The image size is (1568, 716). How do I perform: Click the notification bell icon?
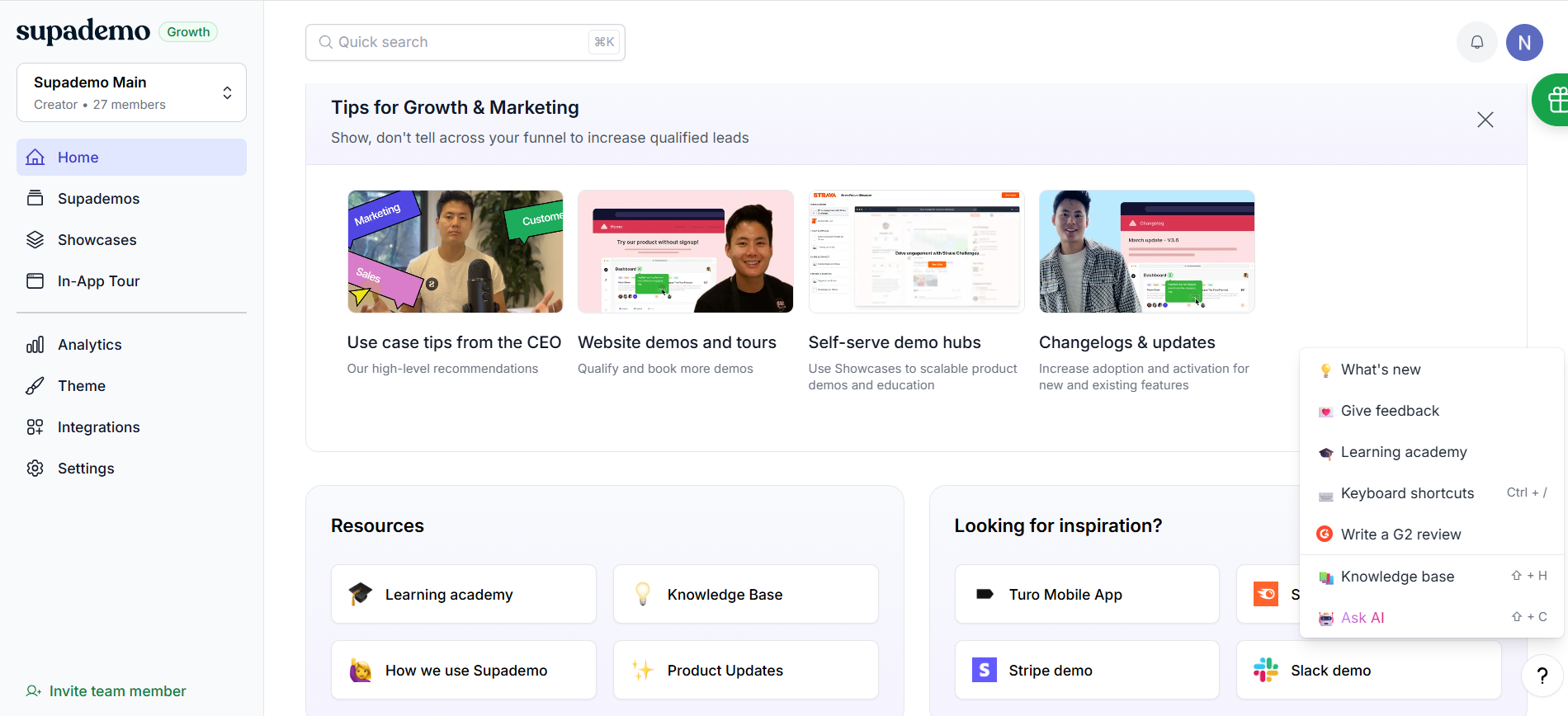[1476, 42]
